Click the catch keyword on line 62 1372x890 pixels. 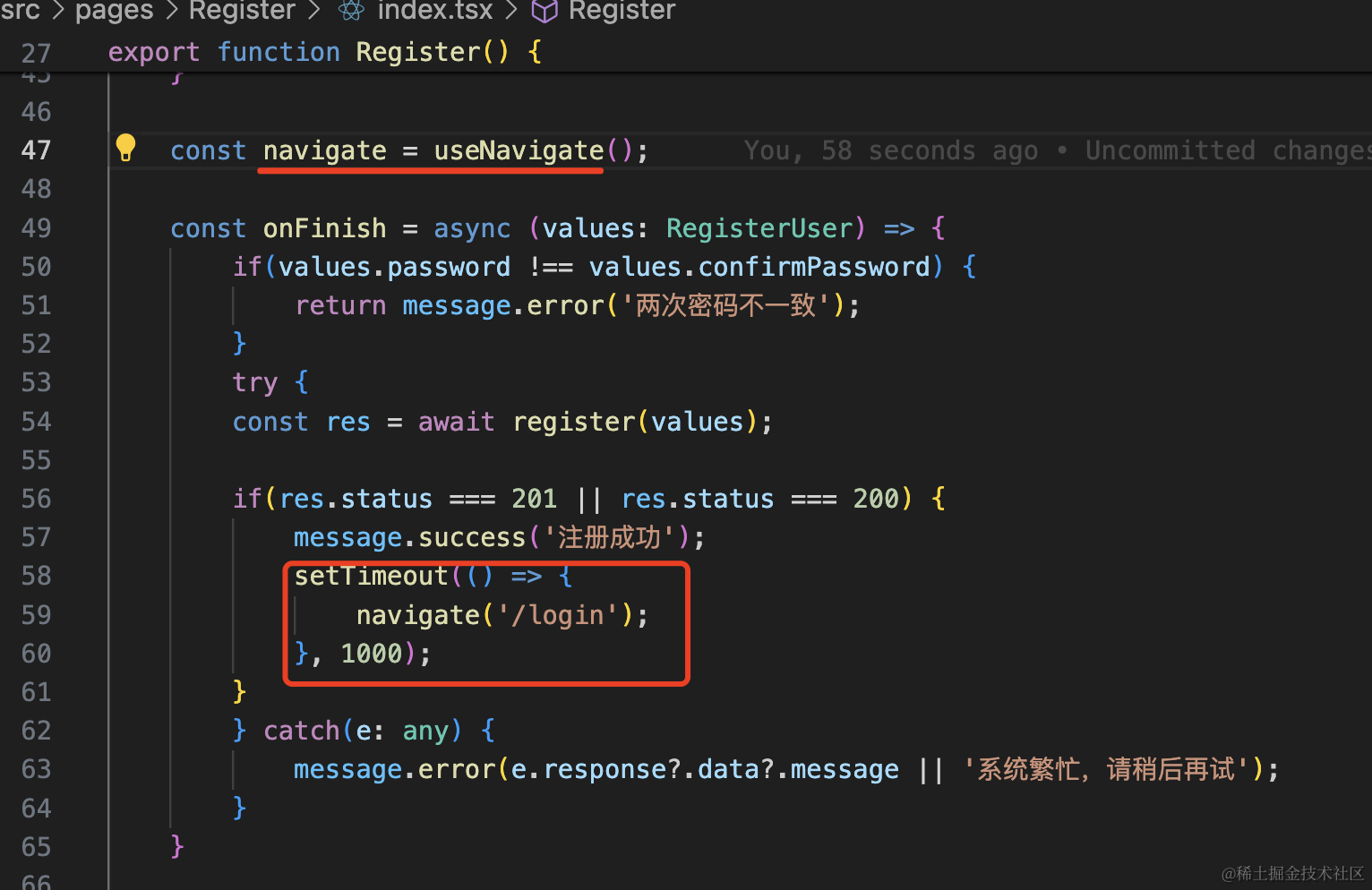click(301, 731)
